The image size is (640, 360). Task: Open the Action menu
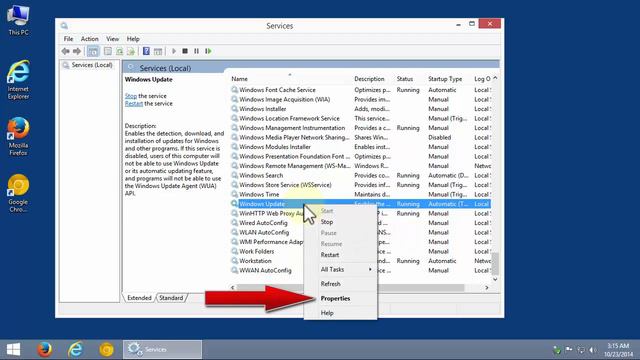[x=89, y=39]
